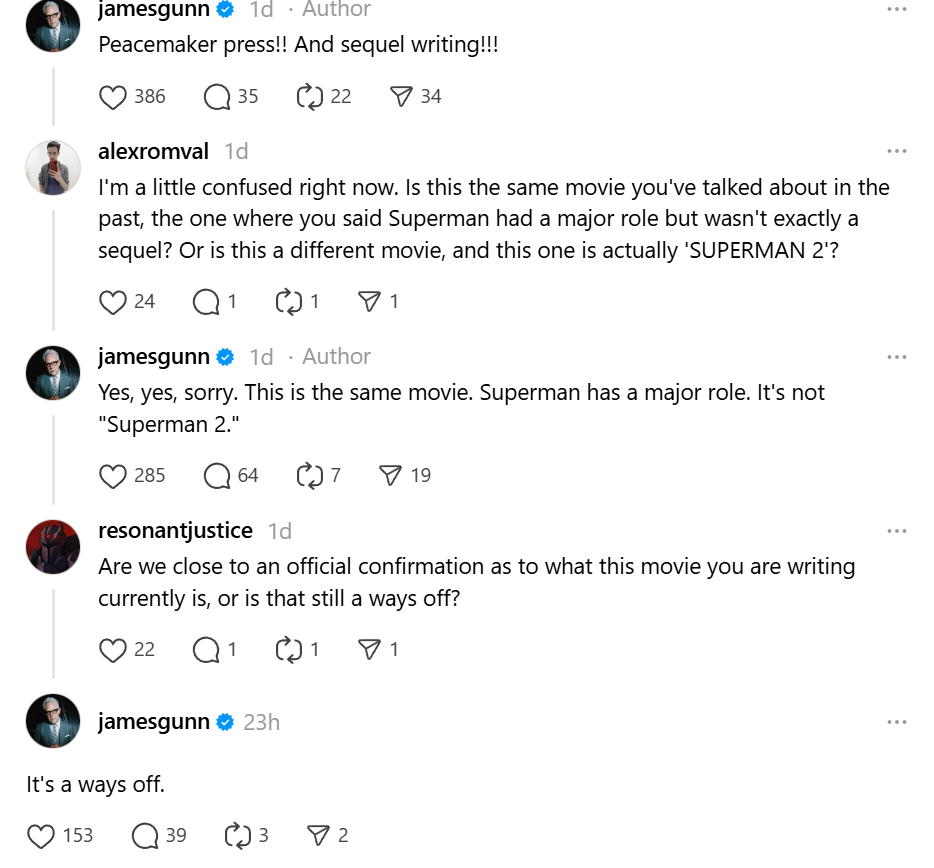The height and width of the screenshot is (868, 934).
Task: Like the 'Peacemaker press' post
Action: click(113, 97)
